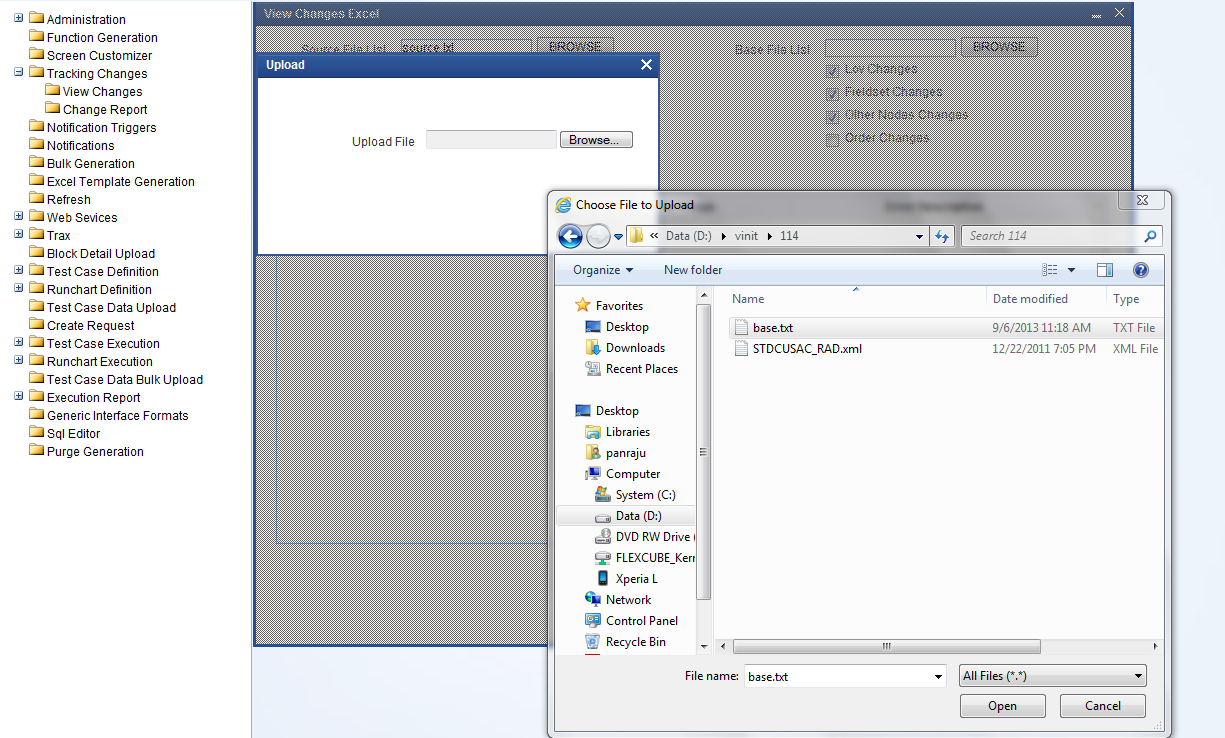Click the Upload File text field
The width and height of the screenshot is (1225, 738).
tap(491, 140)
